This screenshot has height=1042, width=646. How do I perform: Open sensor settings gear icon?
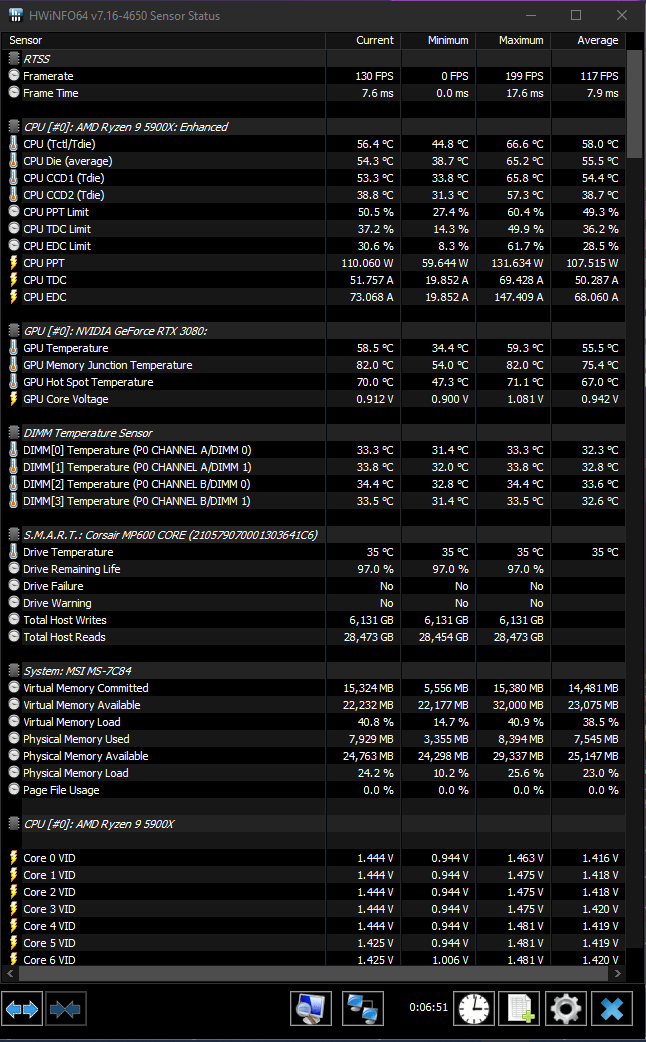click(566, 1009)
